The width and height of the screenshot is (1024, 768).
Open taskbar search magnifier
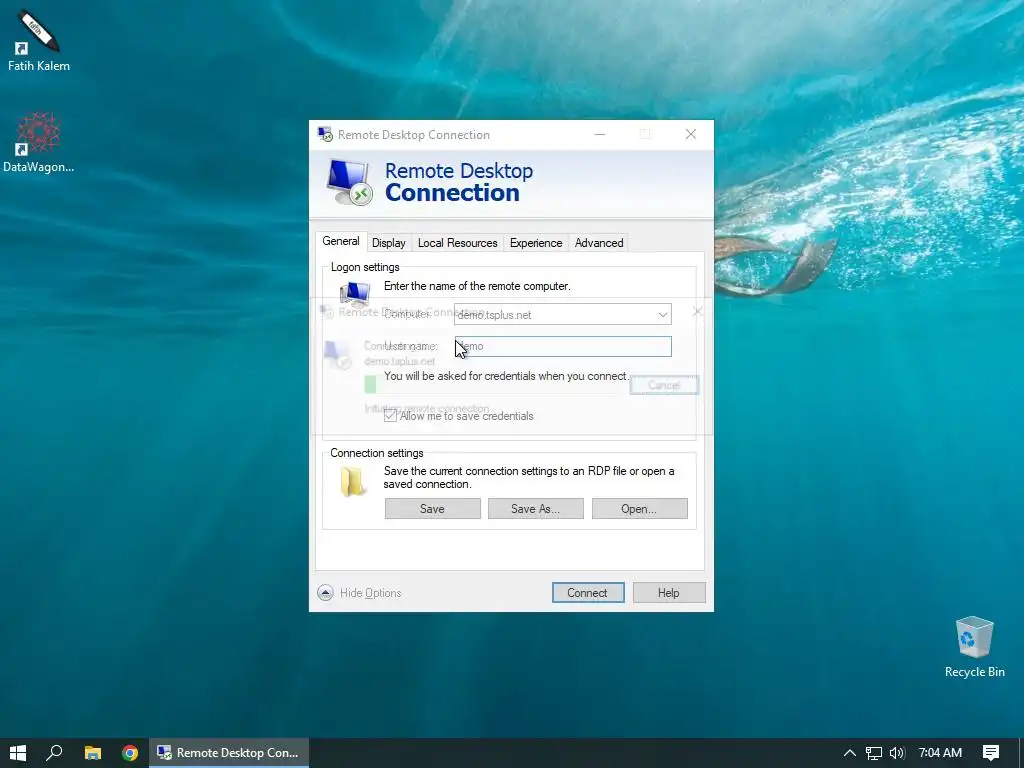54,752
